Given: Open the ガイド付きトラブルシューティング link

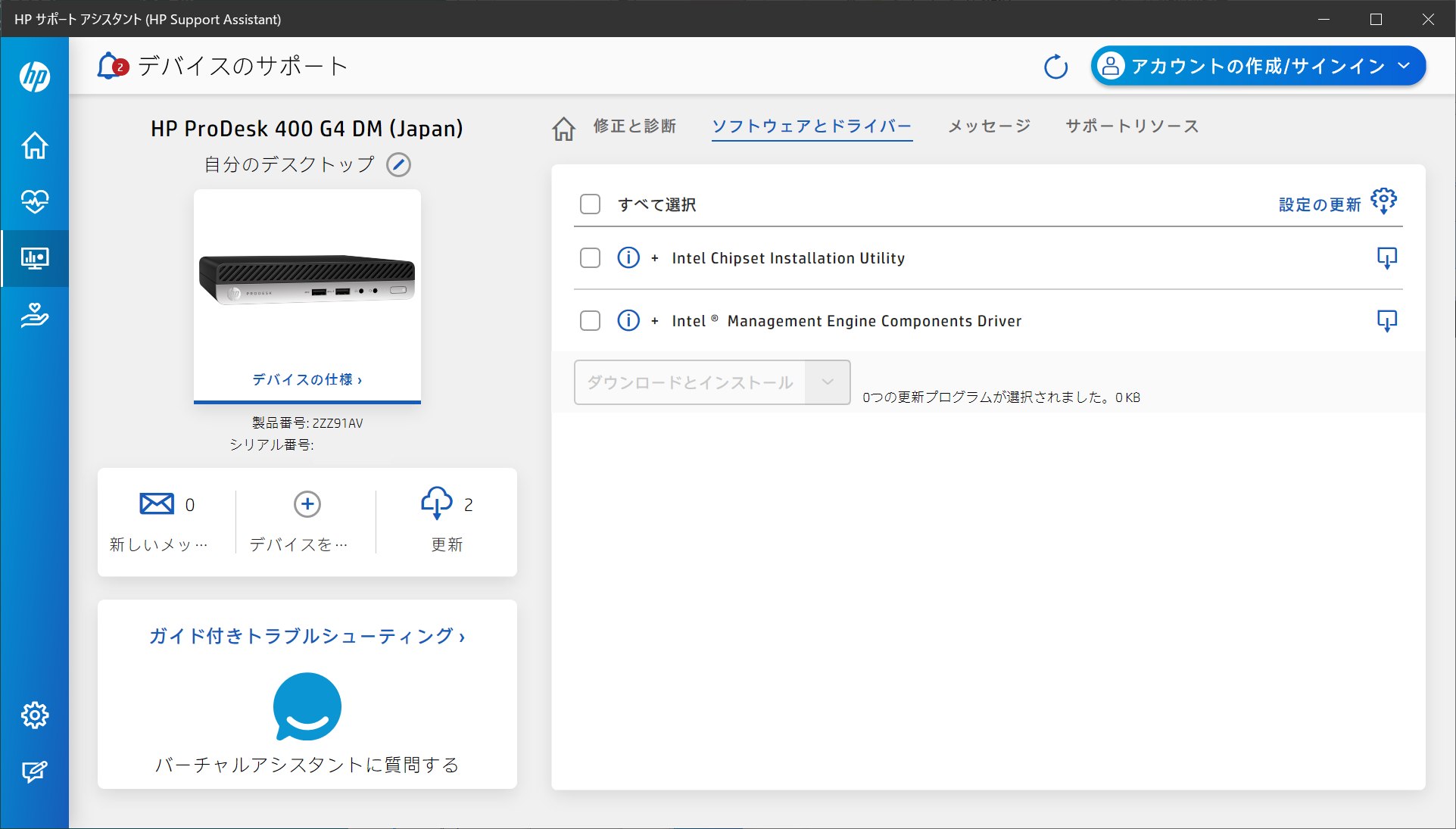Looking at the screenshot, I should [307, 636].
